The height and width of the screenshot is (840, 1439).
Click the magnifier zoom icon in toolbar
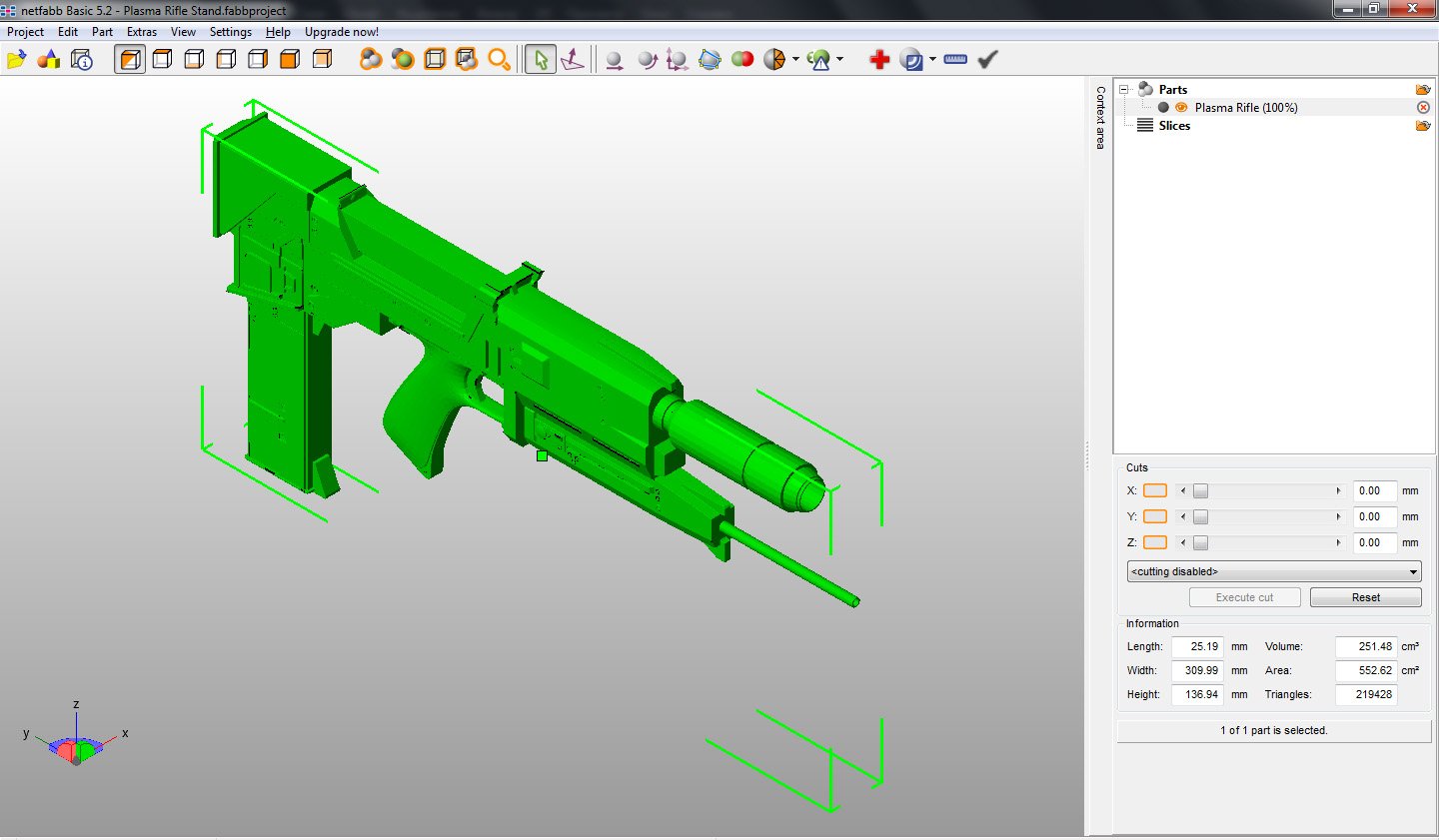click(499, 60)
